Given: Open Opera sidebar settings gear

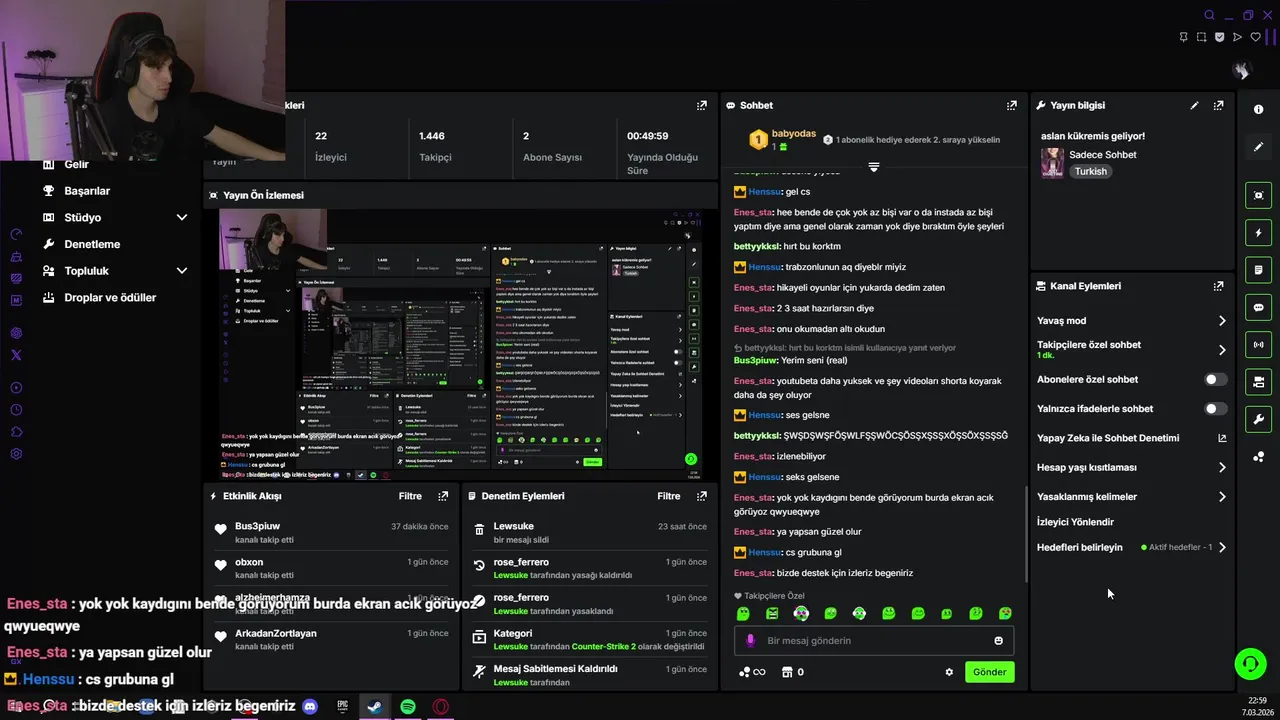Looking at the screenshot, I should pos(16,454).
